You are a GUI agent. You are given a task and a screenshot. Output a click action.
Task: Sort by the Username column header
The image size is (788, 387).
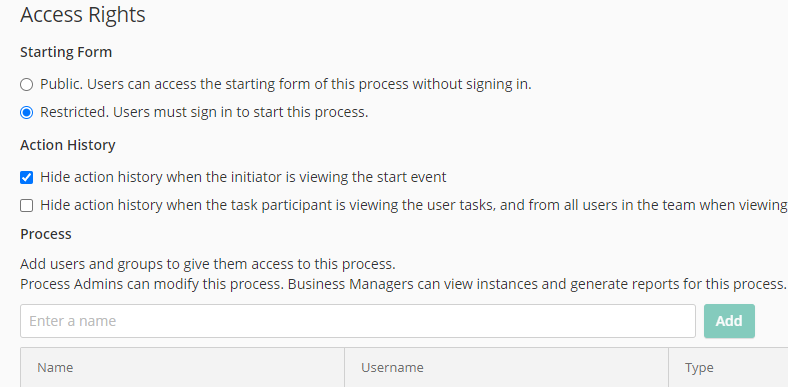tap(392, 367)
